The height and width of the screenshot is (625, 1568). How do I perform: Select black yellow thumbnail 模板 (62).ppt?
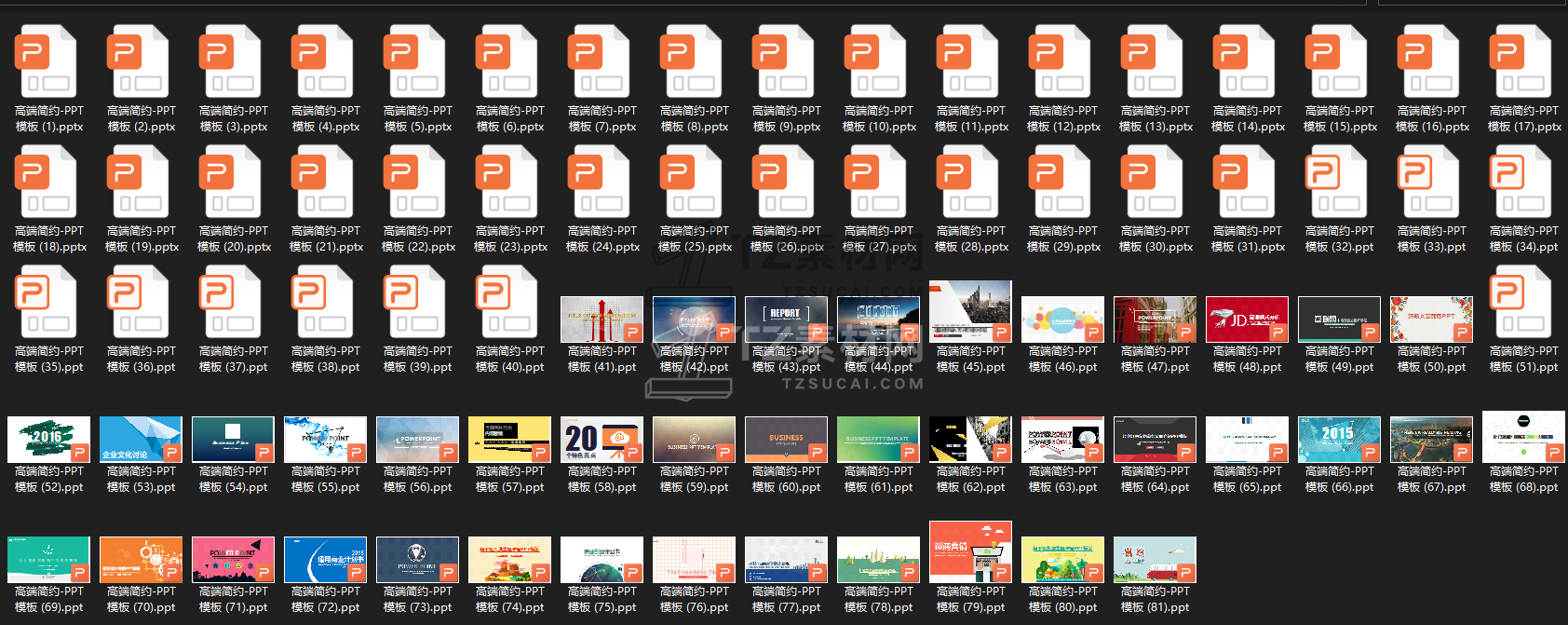click(970, 440)
